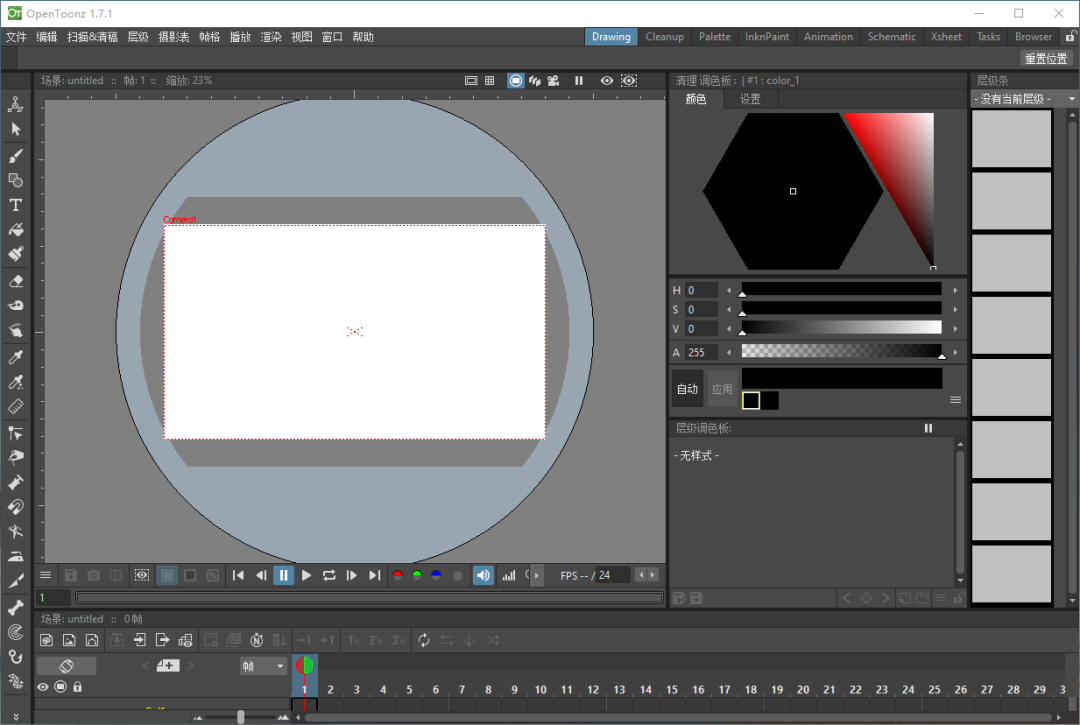Select the Hook tool
1080x725 pixels.
pyautogui.click(x=15, y=657)
